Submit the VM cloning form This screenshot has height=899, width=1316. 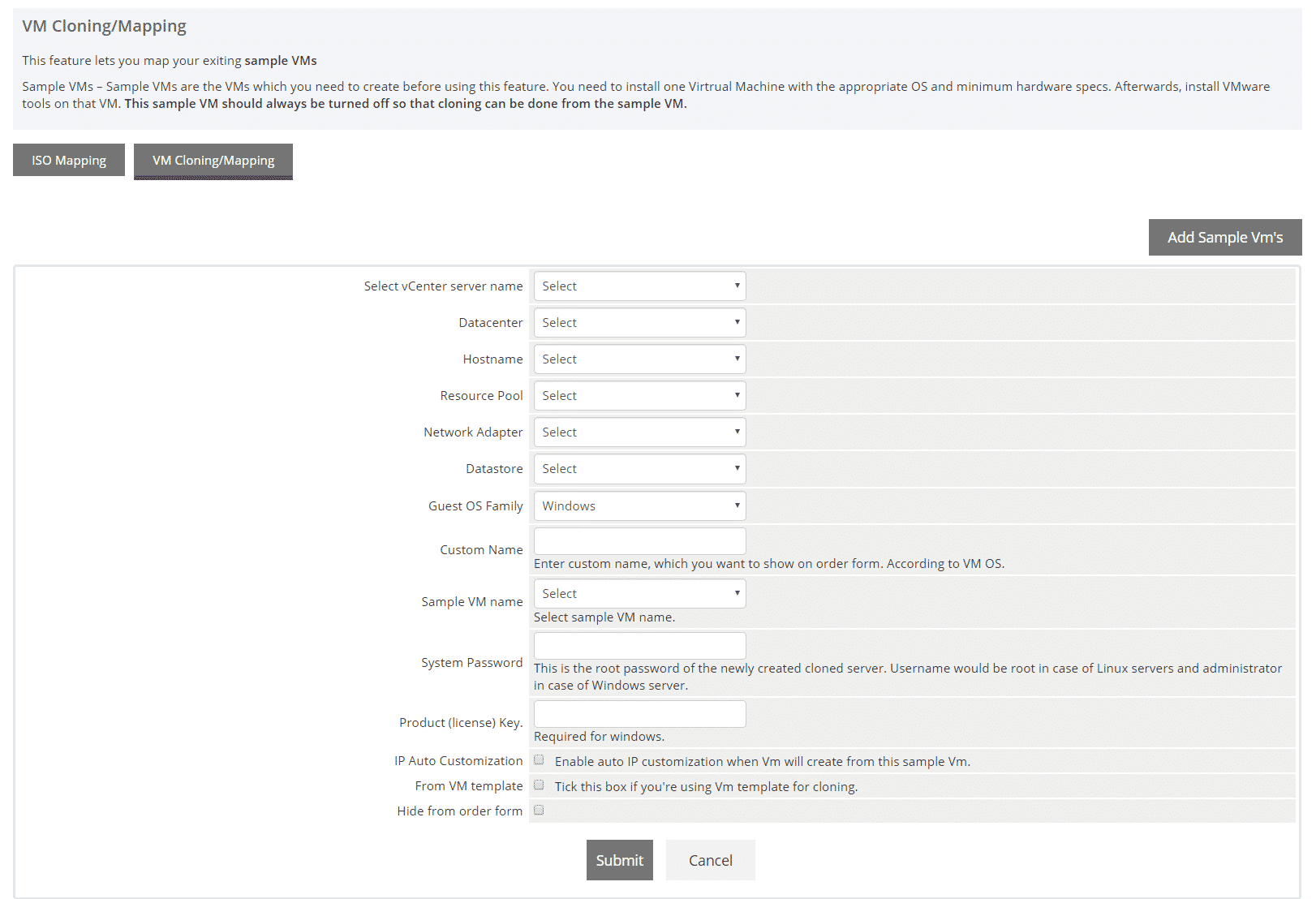pos(619,860)
